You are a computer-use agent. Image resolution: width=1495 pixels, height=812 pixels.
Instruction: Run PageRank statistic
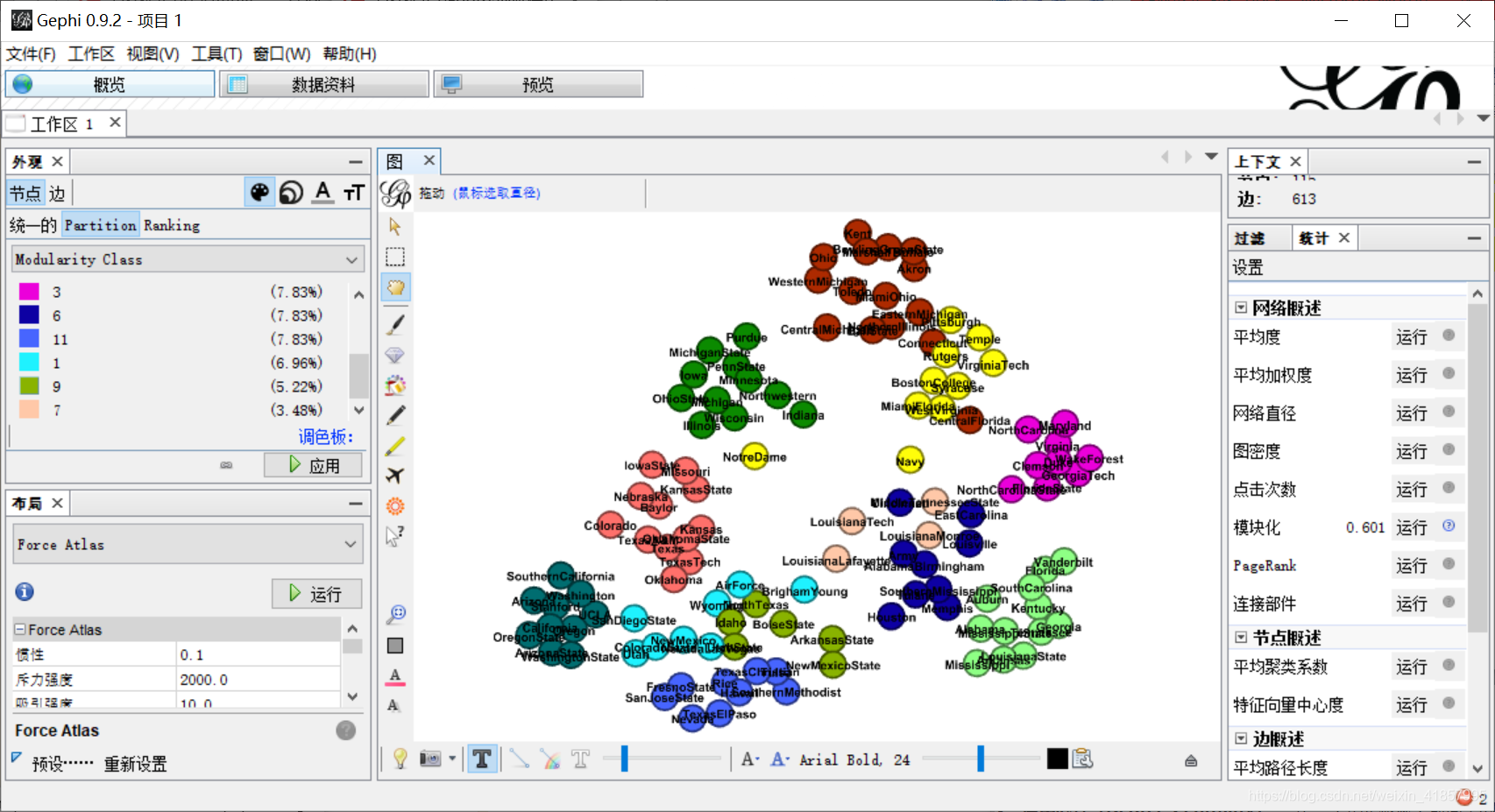[1412, 566]
